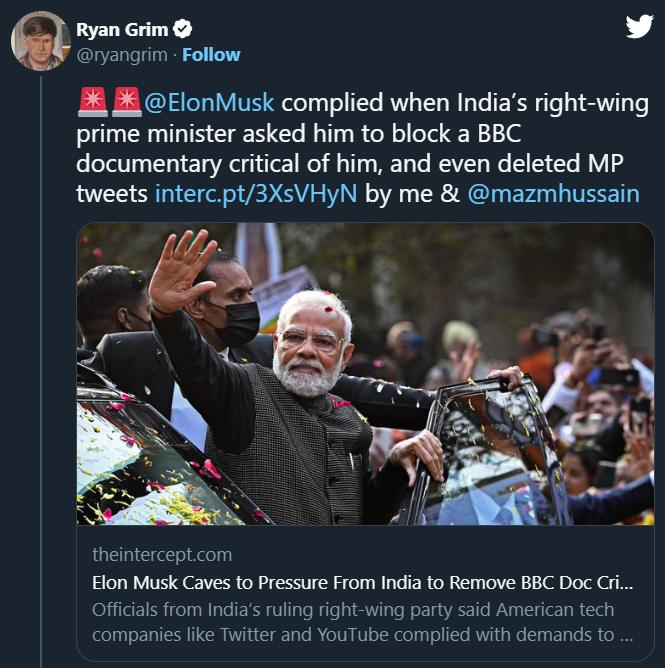This screenshot has width=665, height=668.
Task: Click the verified badge beside Ryan Grim
Action: pyautogui.click(x=185, y=30)
